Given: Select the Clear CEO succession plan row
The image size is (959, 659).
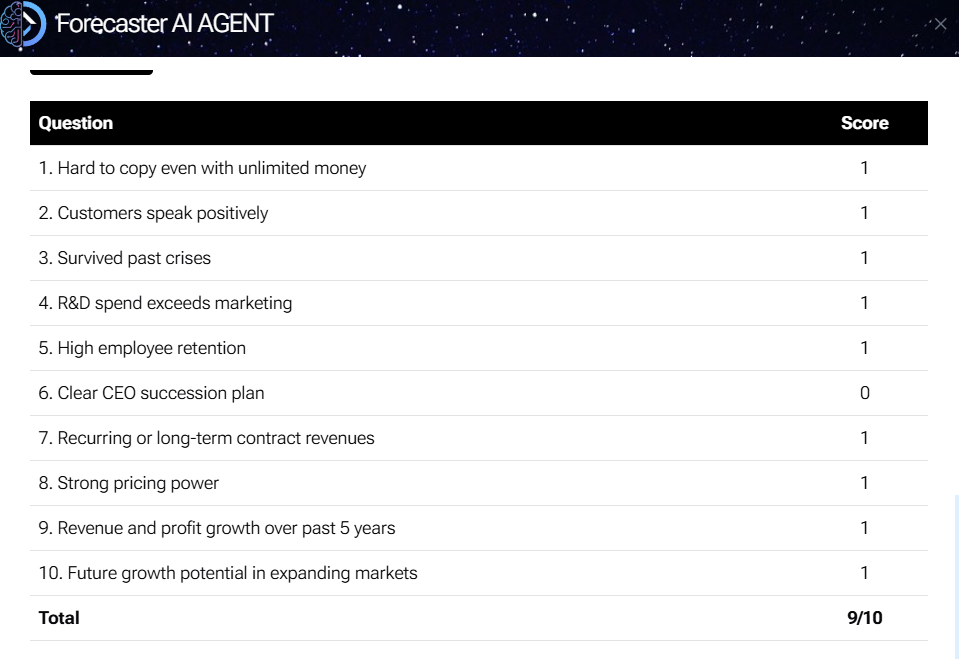Looking at the screenshot, I should tap(479, 393).
